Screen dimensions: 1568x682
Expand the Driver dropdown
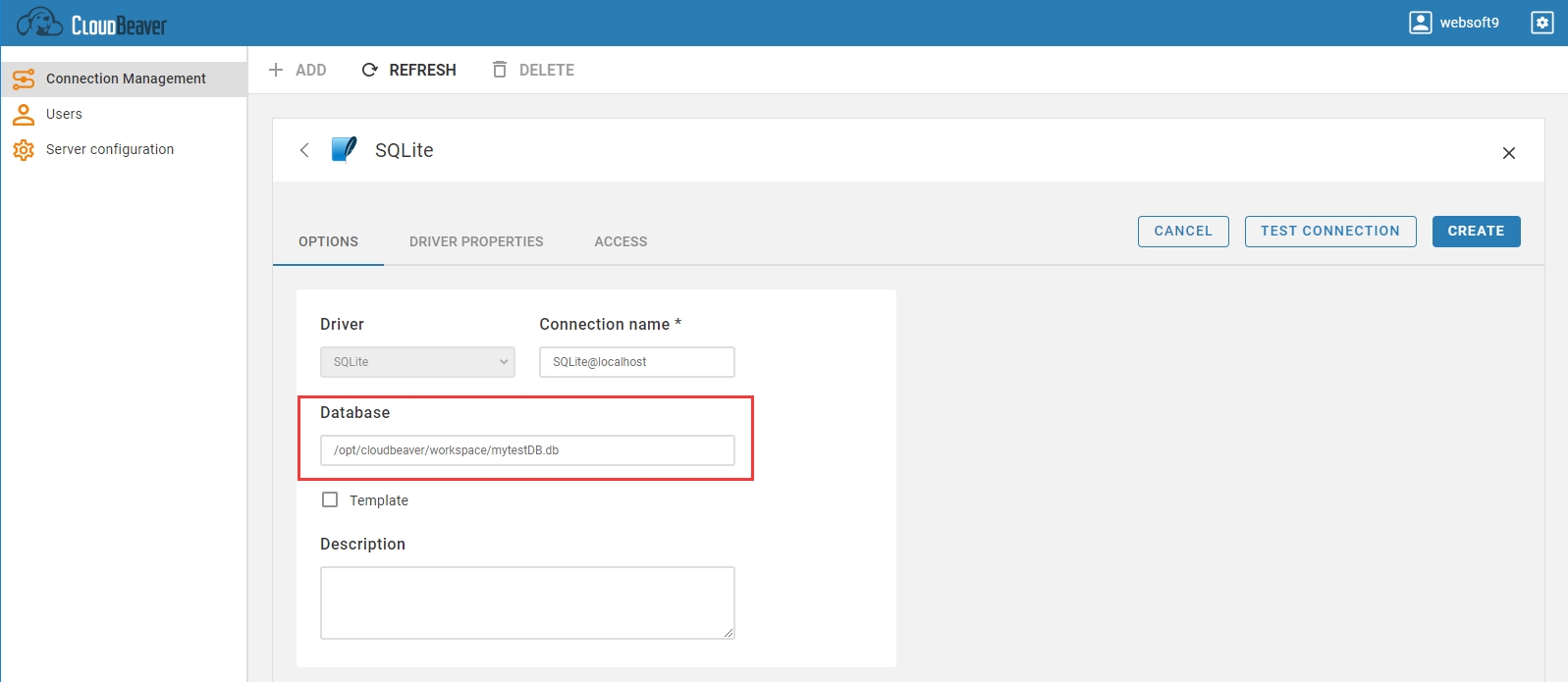pos(417,362)
